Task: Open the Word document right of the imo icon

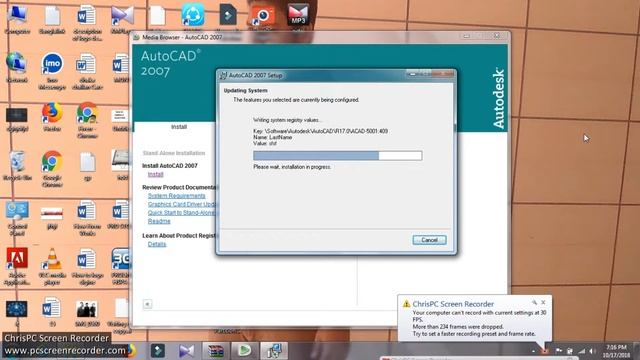Action: tap(87, 71)
